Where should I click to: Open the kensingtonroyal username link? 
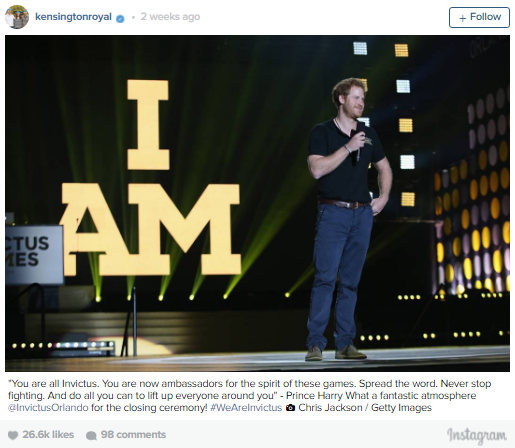[x=73, y=17]
